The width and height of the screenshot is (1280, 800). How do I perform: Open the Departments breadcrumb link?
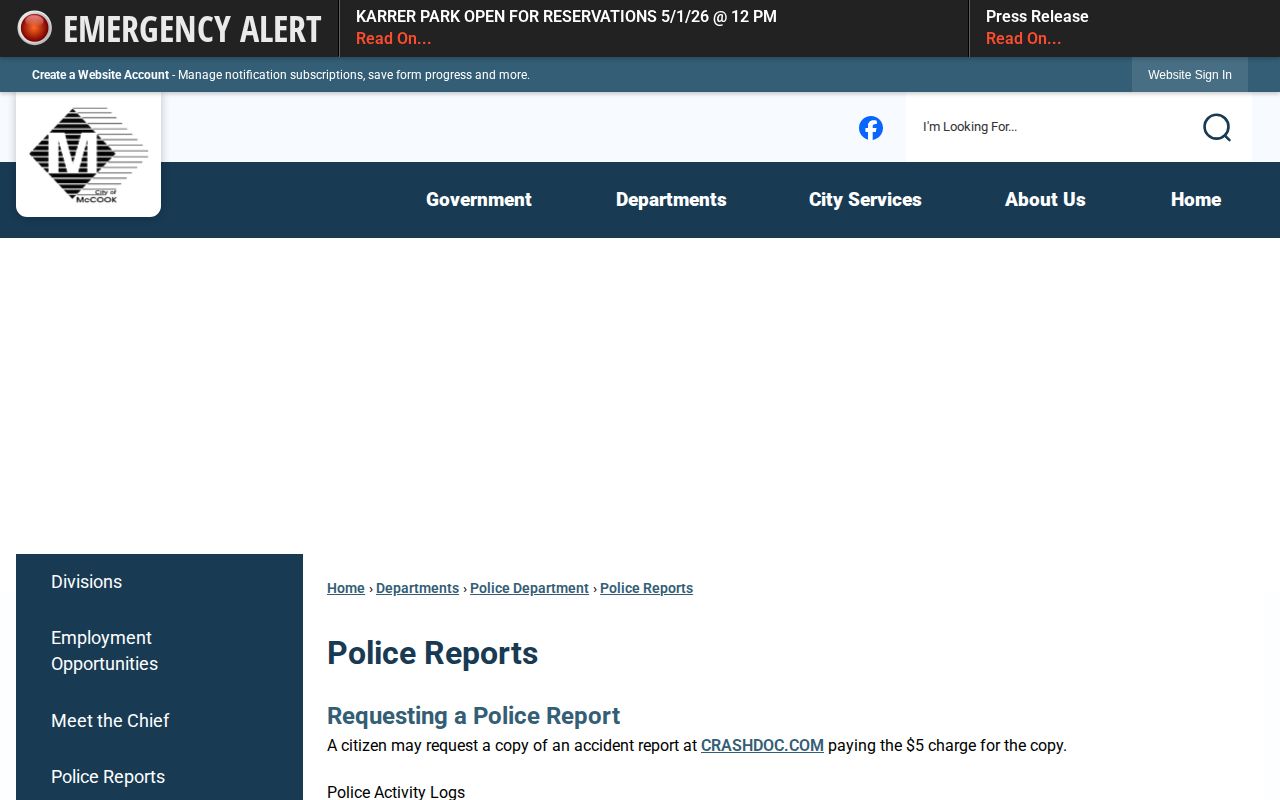[x=417, y=588]
